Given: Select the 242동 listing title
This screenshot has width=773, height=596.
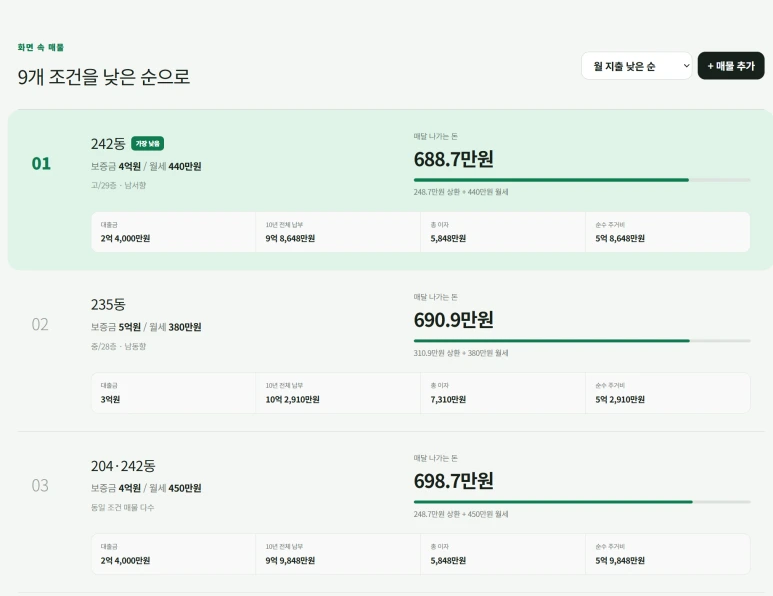Looking at the screenshot, I should click(x=108, y=143).
